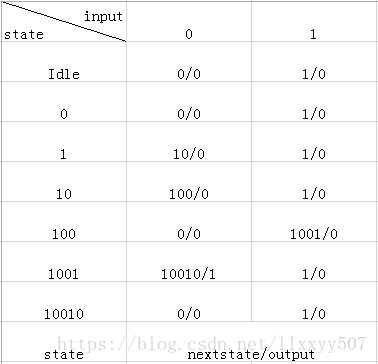Select the 10010/1 output cell
The width and height of the screenshot is (378, 364).
tap(189, 262)
